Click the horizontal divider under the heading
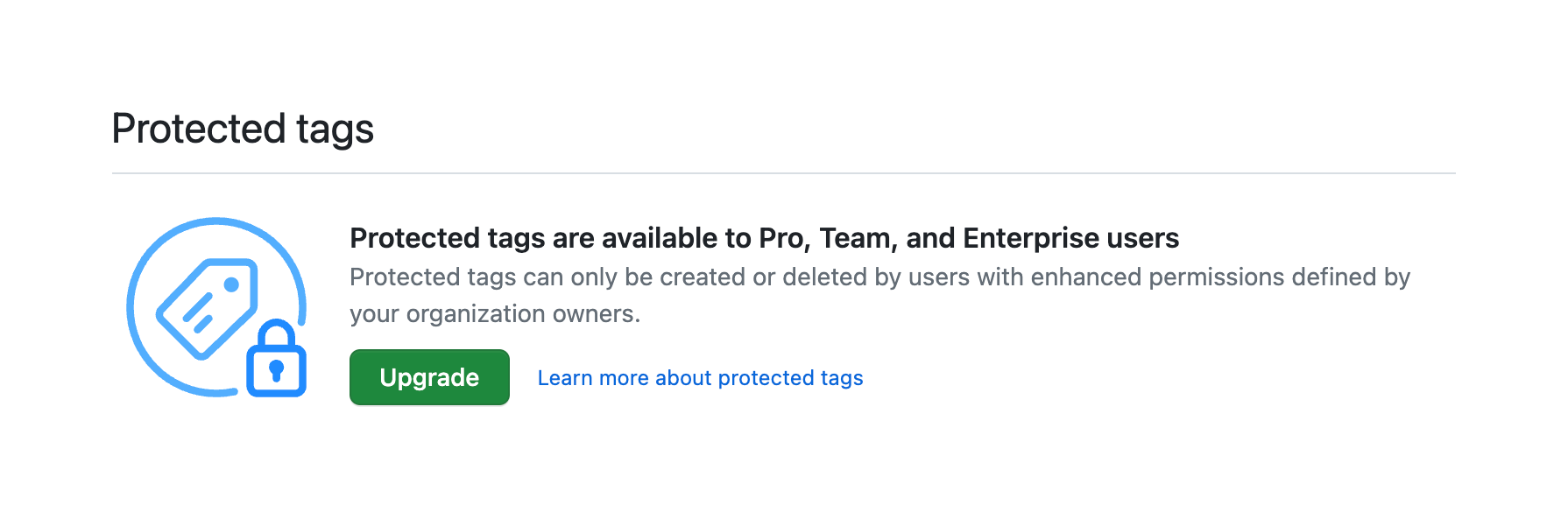Screen dimensions: 1568x519 (783, 173)
